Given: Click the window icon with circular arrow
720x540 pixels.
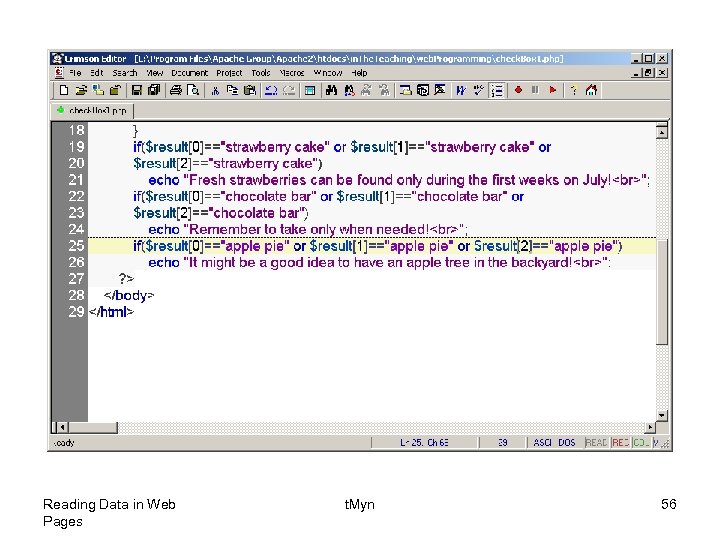Looking at the screenshot, I should click(422, 90).
